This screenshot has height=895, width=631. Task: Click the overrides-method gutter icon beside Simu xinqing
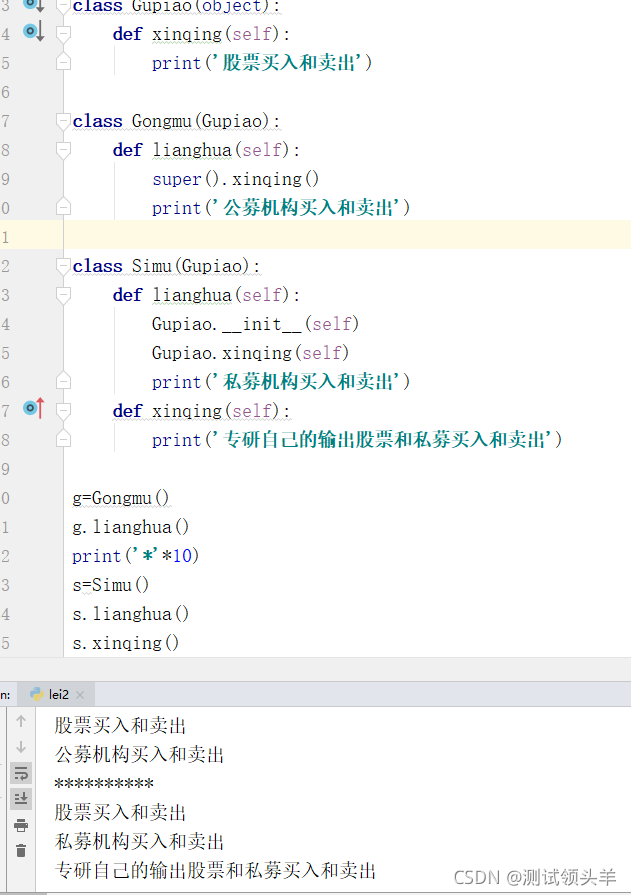(x=33, y=408)
